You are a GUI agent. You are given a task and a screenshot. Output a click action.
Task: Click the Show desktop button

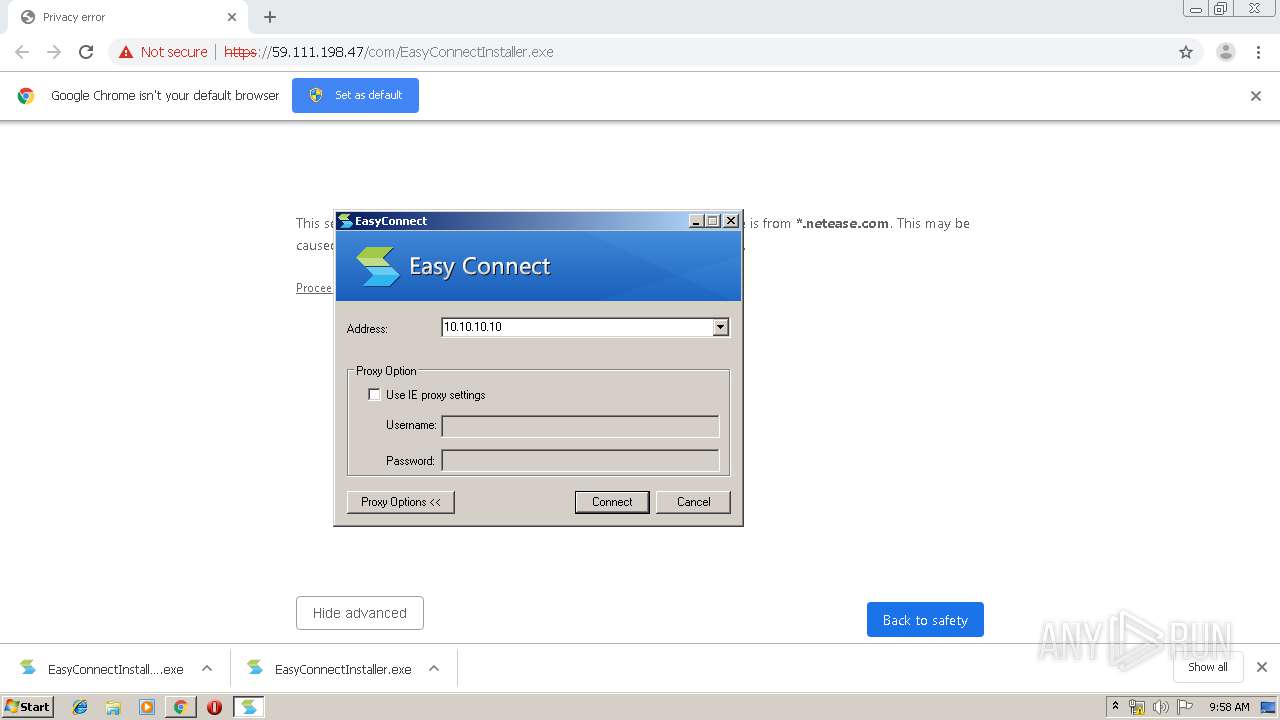click(1269, 707)
